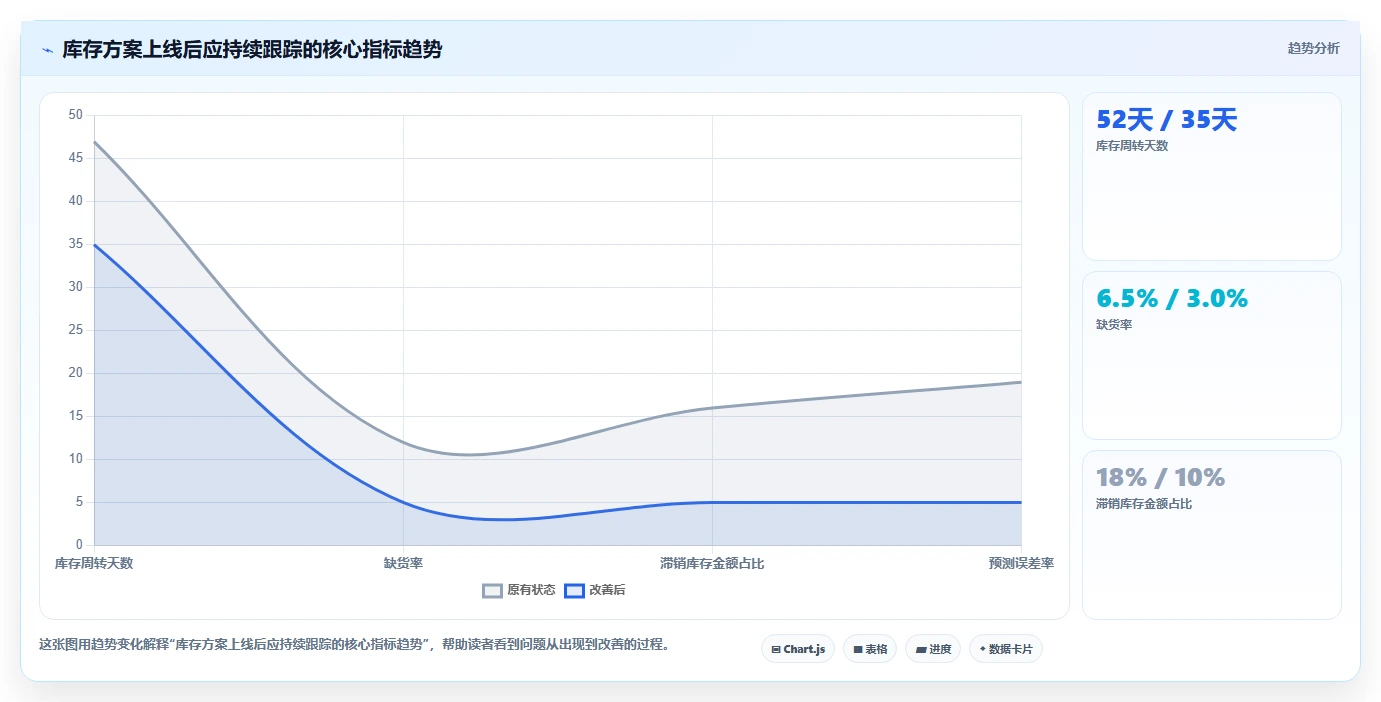Click the 预测误差率 x-axis label

click(x=1021, y=564)
